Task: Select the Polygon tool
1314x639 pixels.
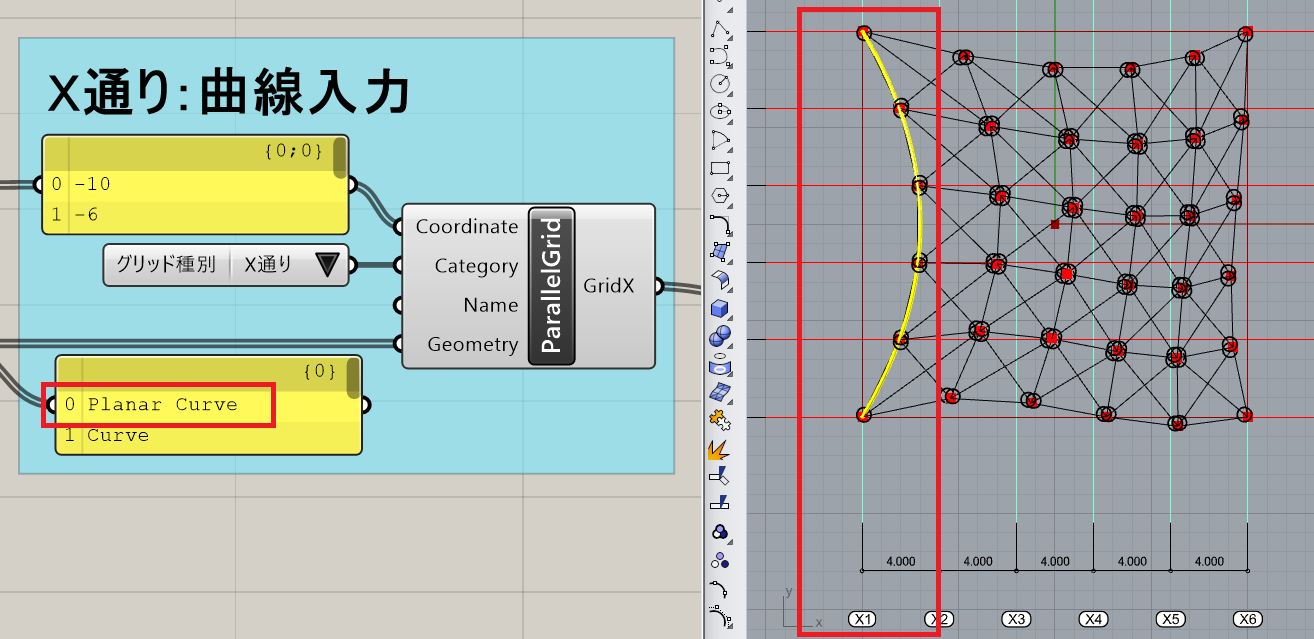Action: click(x=720, y=194)
